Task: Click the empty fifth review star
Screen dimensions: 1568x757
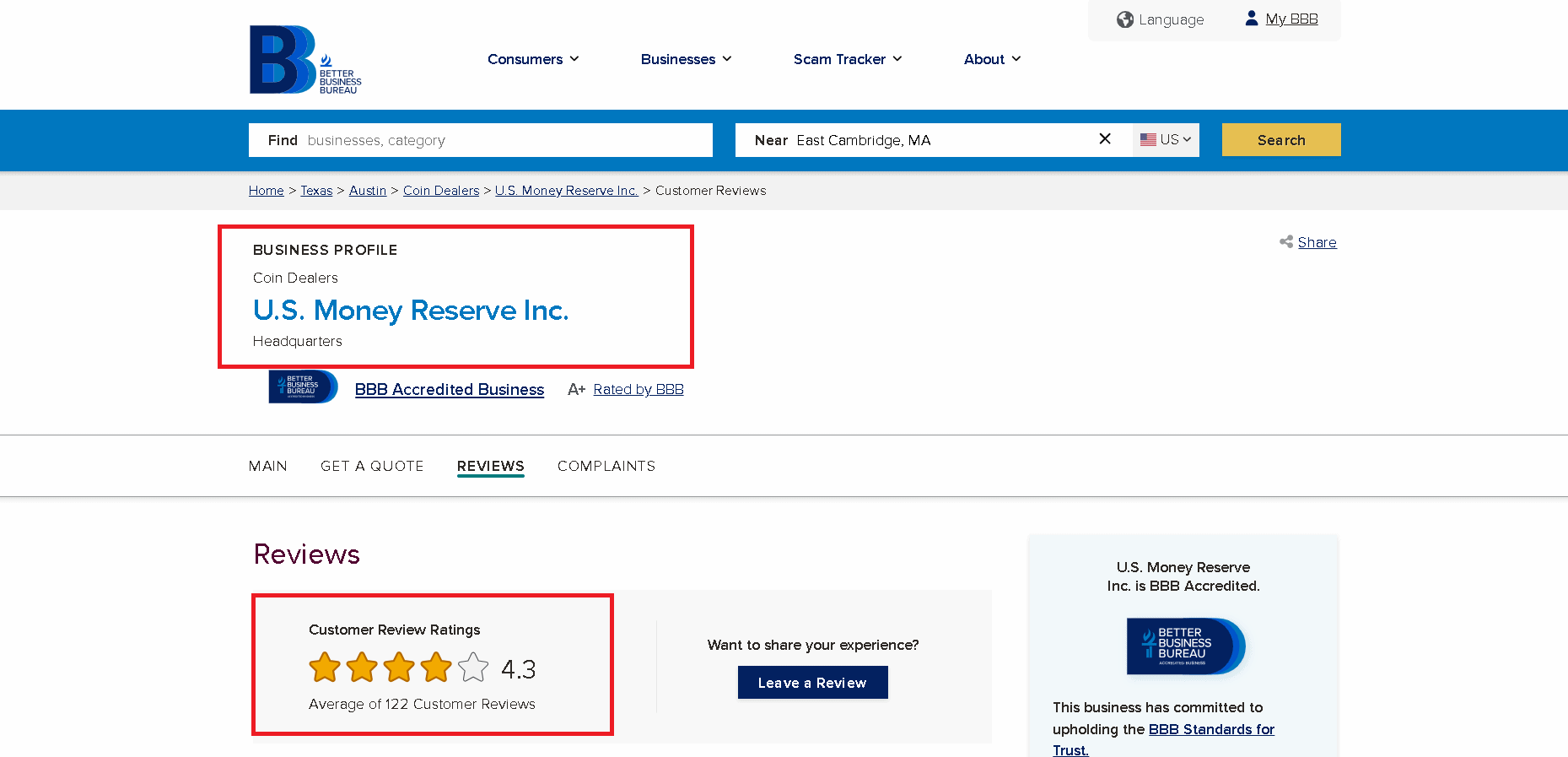Action: coord(473,668)
